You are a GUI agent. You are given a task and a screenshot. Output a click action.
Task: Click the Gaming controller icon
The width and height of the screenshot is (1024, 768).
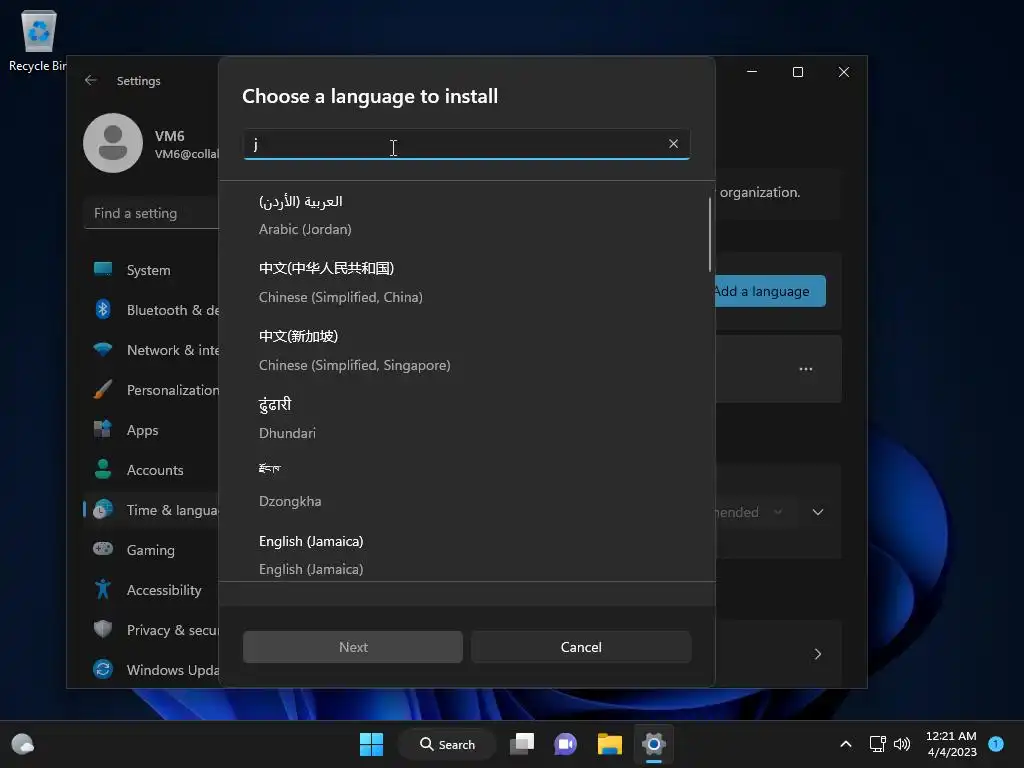click(103, 549)
